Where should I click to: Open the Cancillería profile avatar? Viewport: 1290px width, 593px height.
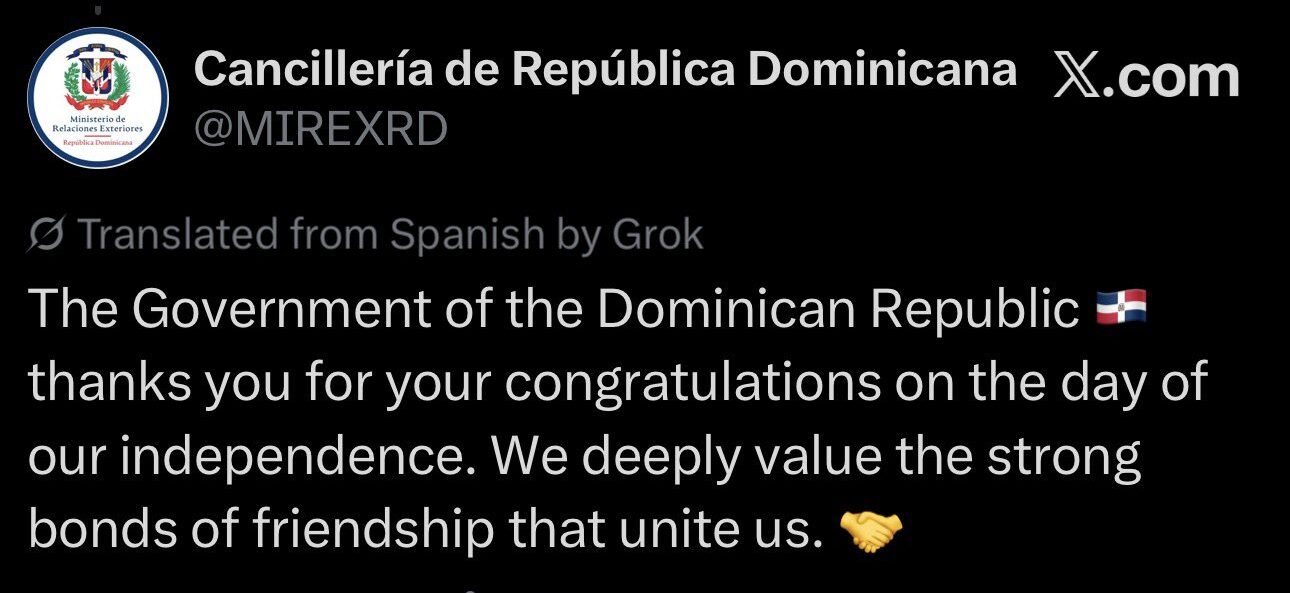pos(97,98)
